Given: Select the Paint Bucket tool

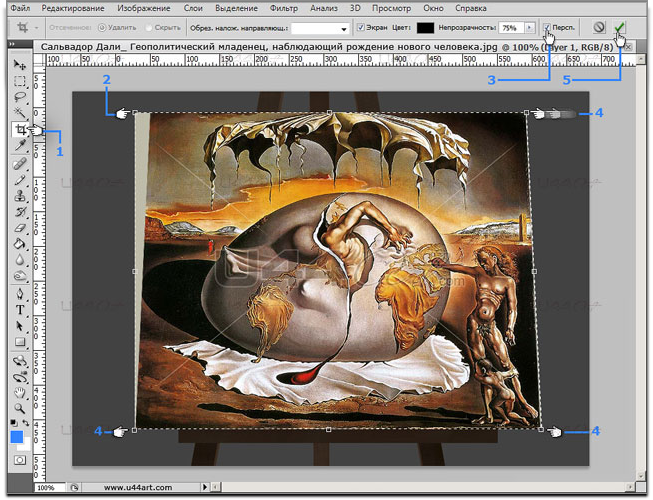Looking at the screenshot, I should (20, 244).
